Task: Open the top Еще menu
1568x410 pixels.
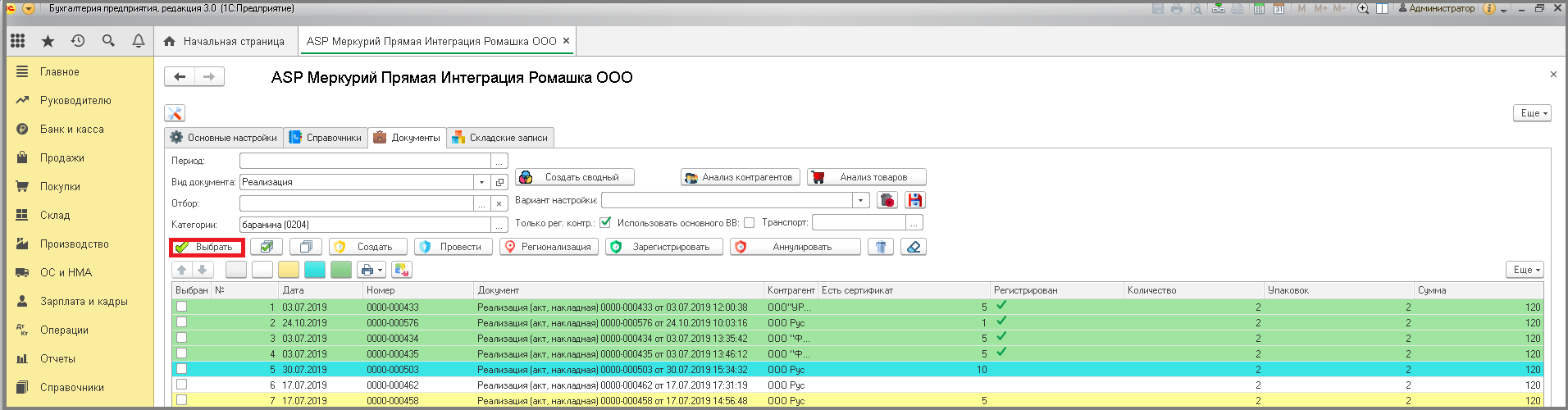Action: [1532, 113]
